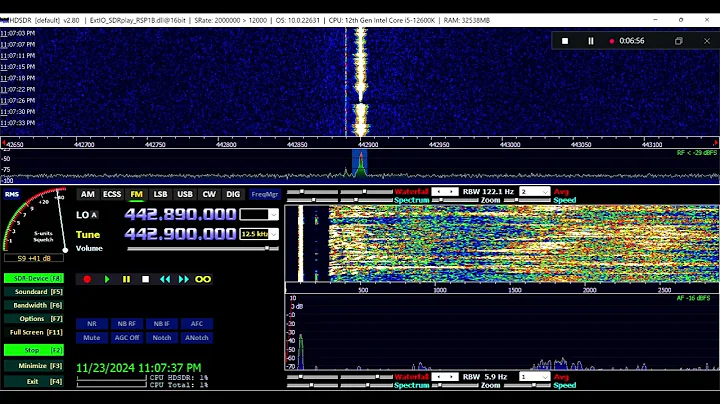Toggle the AGC Off button
This screenshot has width=720, height=404.
pyautogui.click(x=127, y=337)
